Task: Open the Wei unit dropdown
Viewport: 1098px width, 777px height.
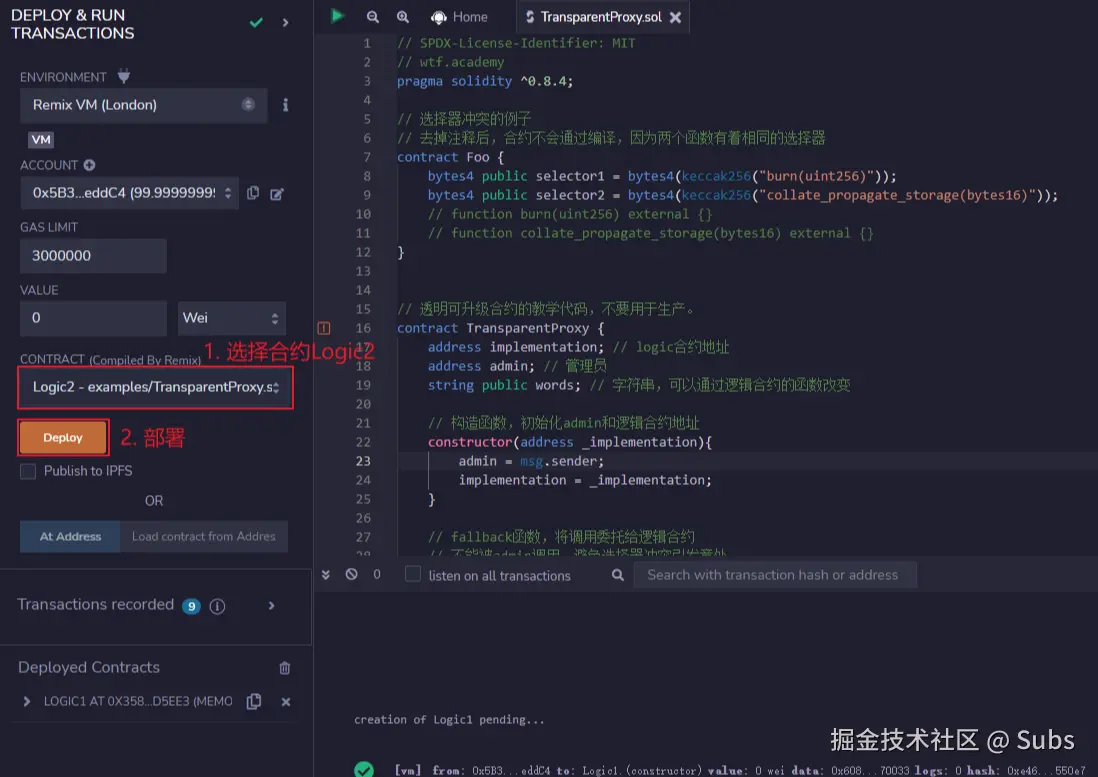Action: coord(232,318)
